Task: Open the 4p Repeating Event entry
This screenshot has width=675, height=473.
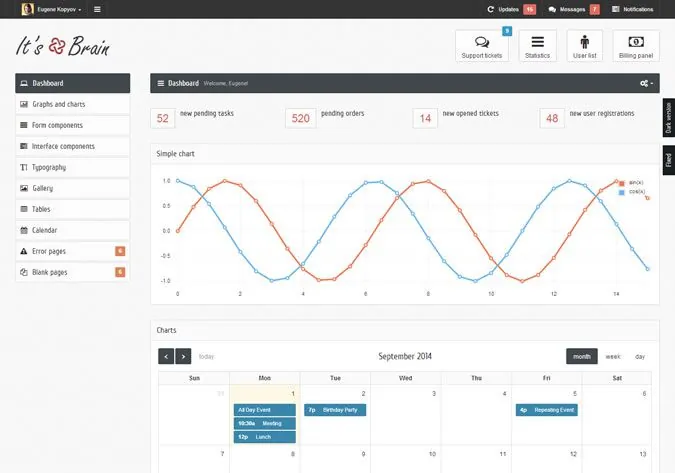Action: pos(547,410)
